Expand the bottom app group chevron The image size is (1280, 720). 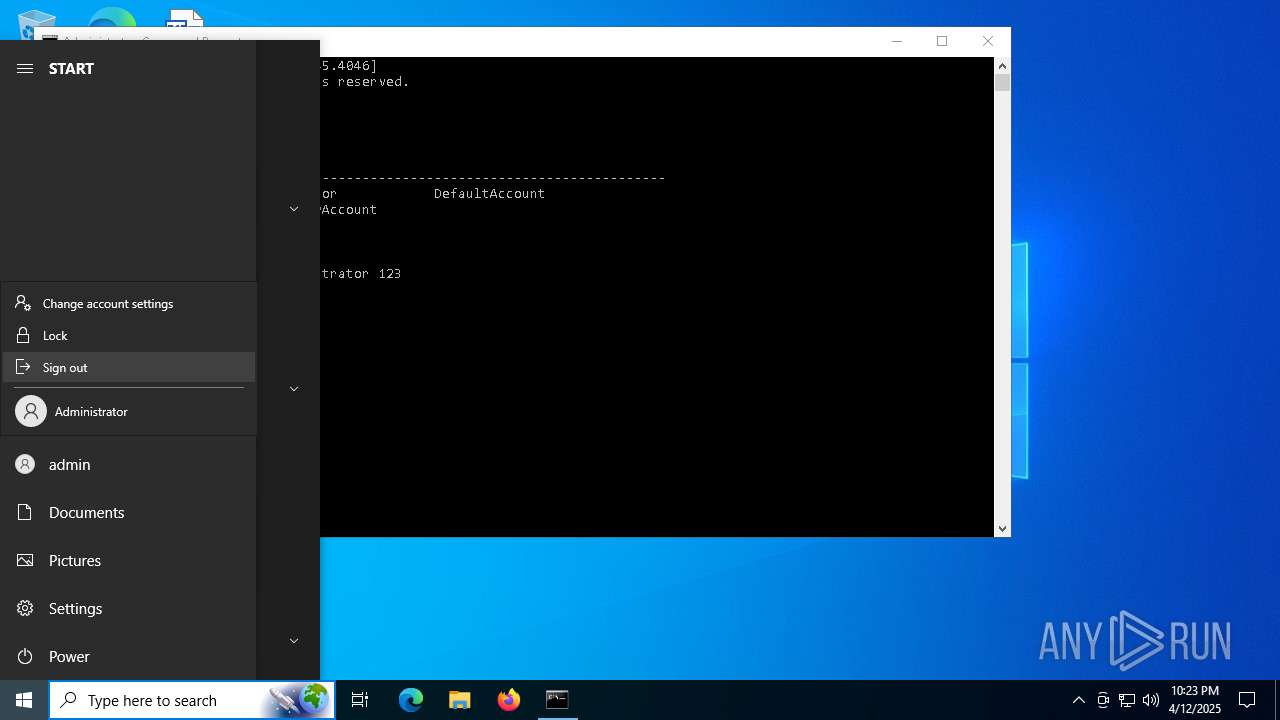[294, 641]
